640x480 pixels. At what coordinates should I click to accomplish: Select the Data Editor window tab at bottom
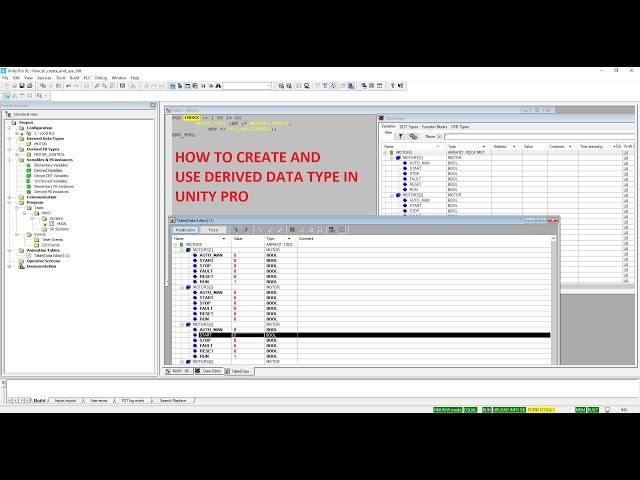tap(209, 371)
